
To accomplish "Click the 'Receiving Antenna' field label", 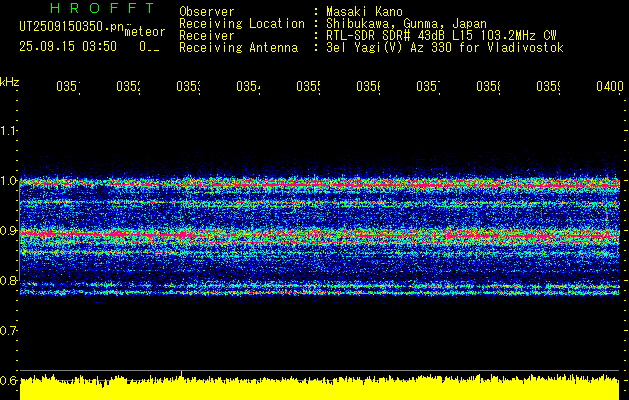I will click(238, 48).
